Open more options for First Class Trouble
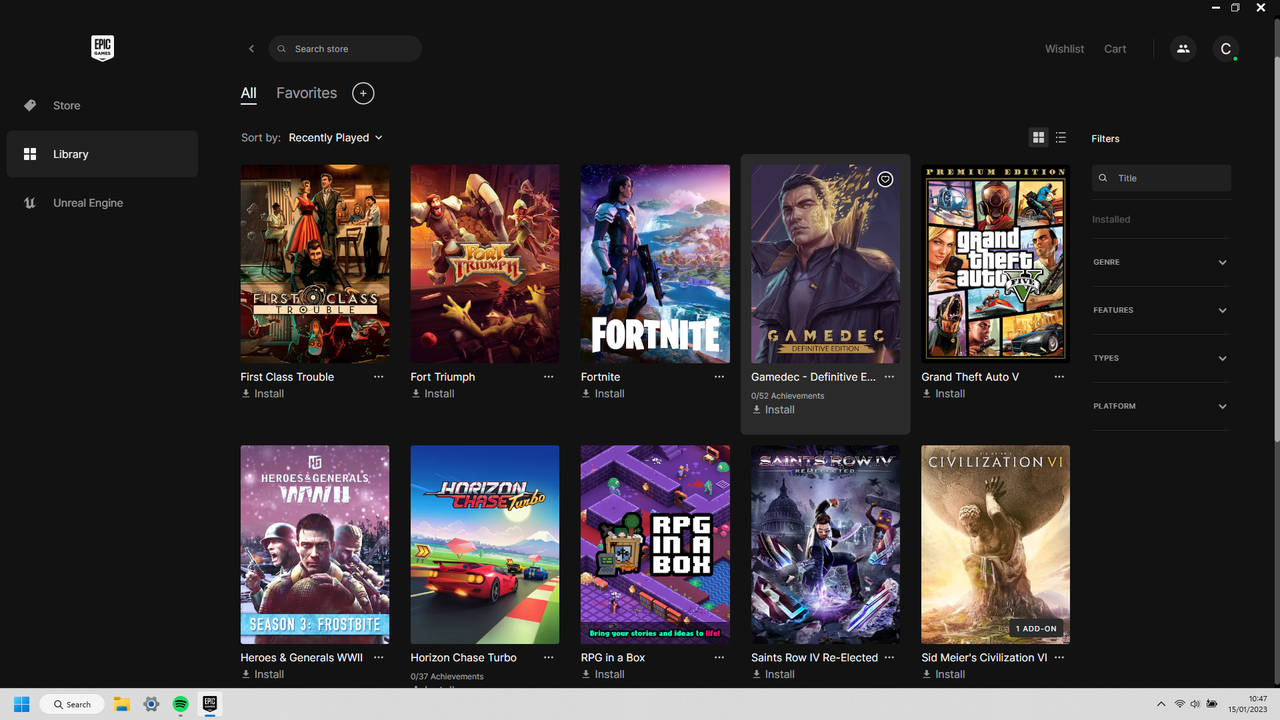The width and height of the screenshot is (1280, 720). [379, 377]
